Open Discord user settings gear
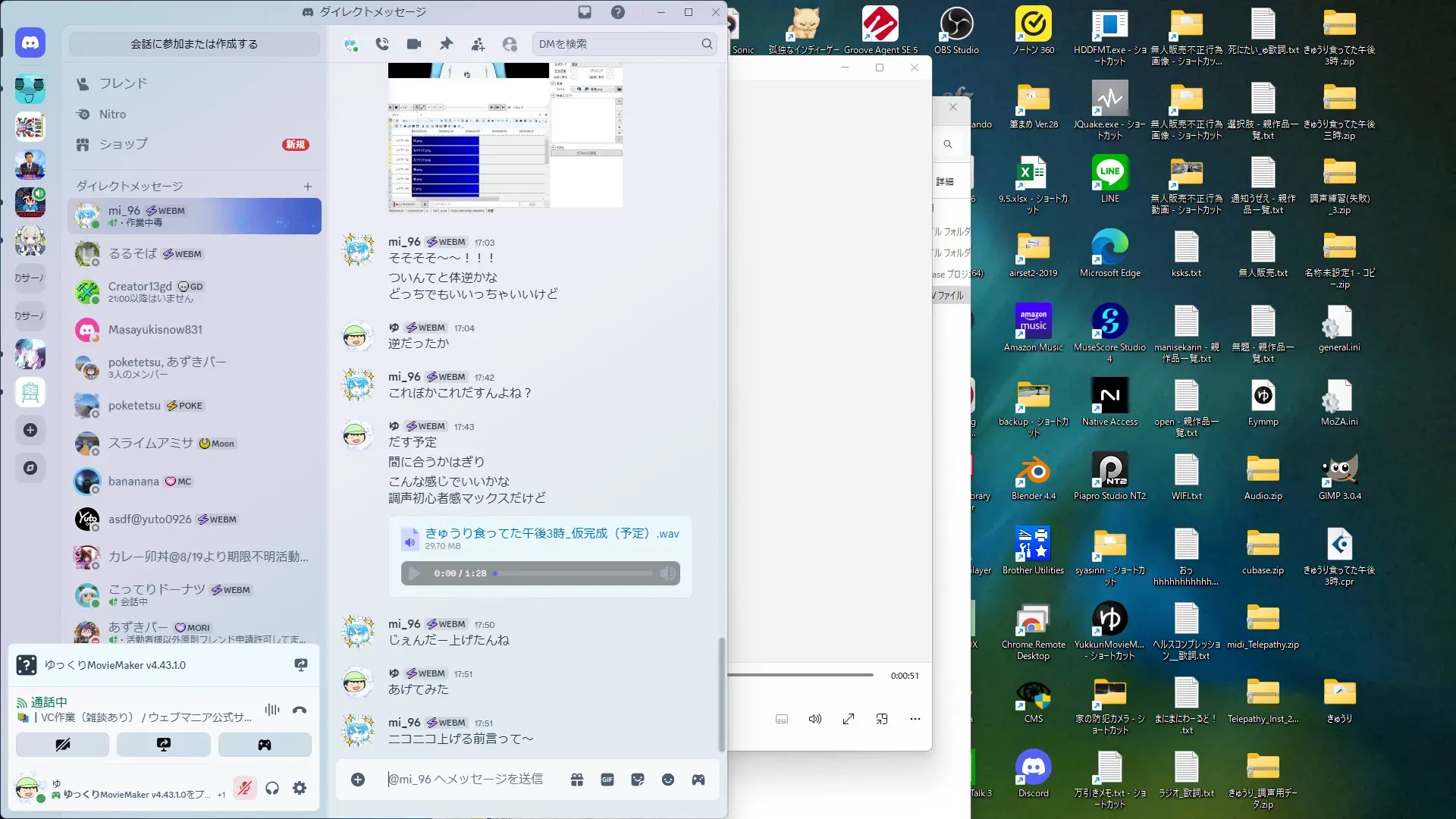 click(x=300, y=788)
